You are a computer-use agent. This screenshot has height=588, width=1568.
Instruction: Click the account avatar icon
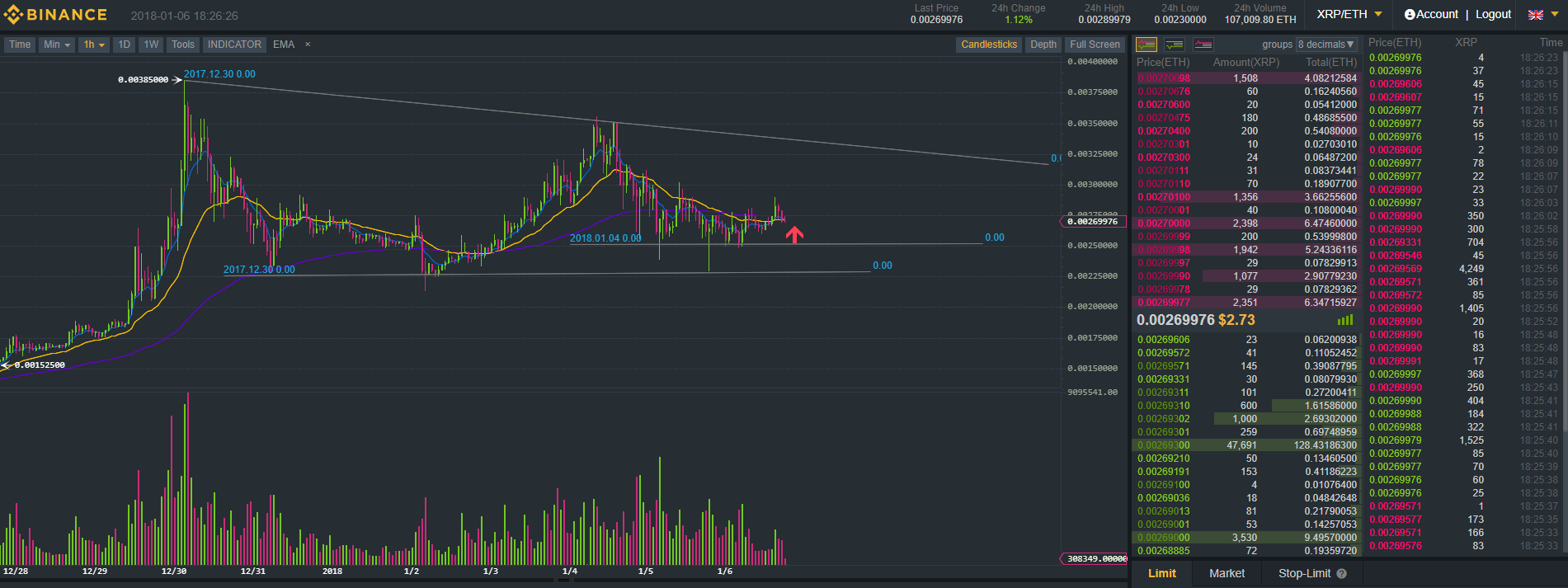[x=1410, y=15]
